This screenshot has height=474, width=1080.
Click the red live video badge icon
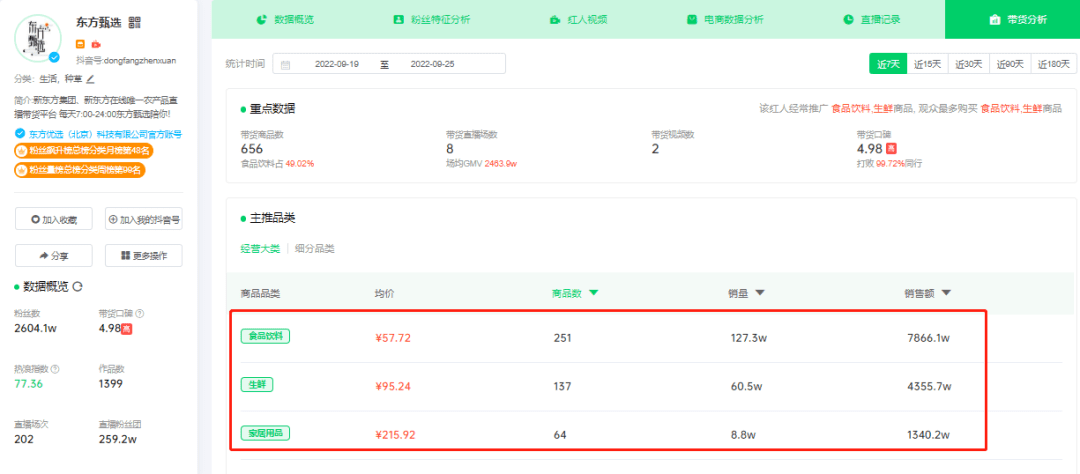point(95,43)
